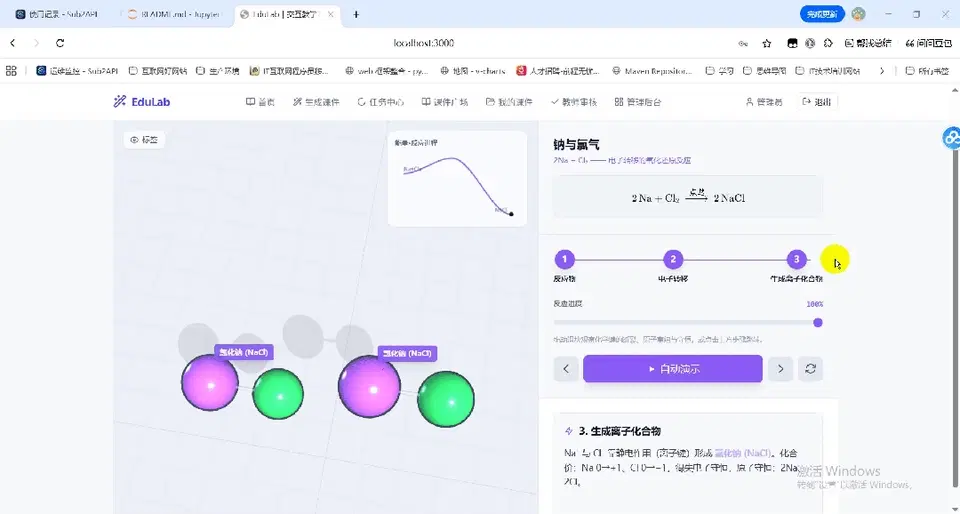Go to next step with right chevron

780,369
